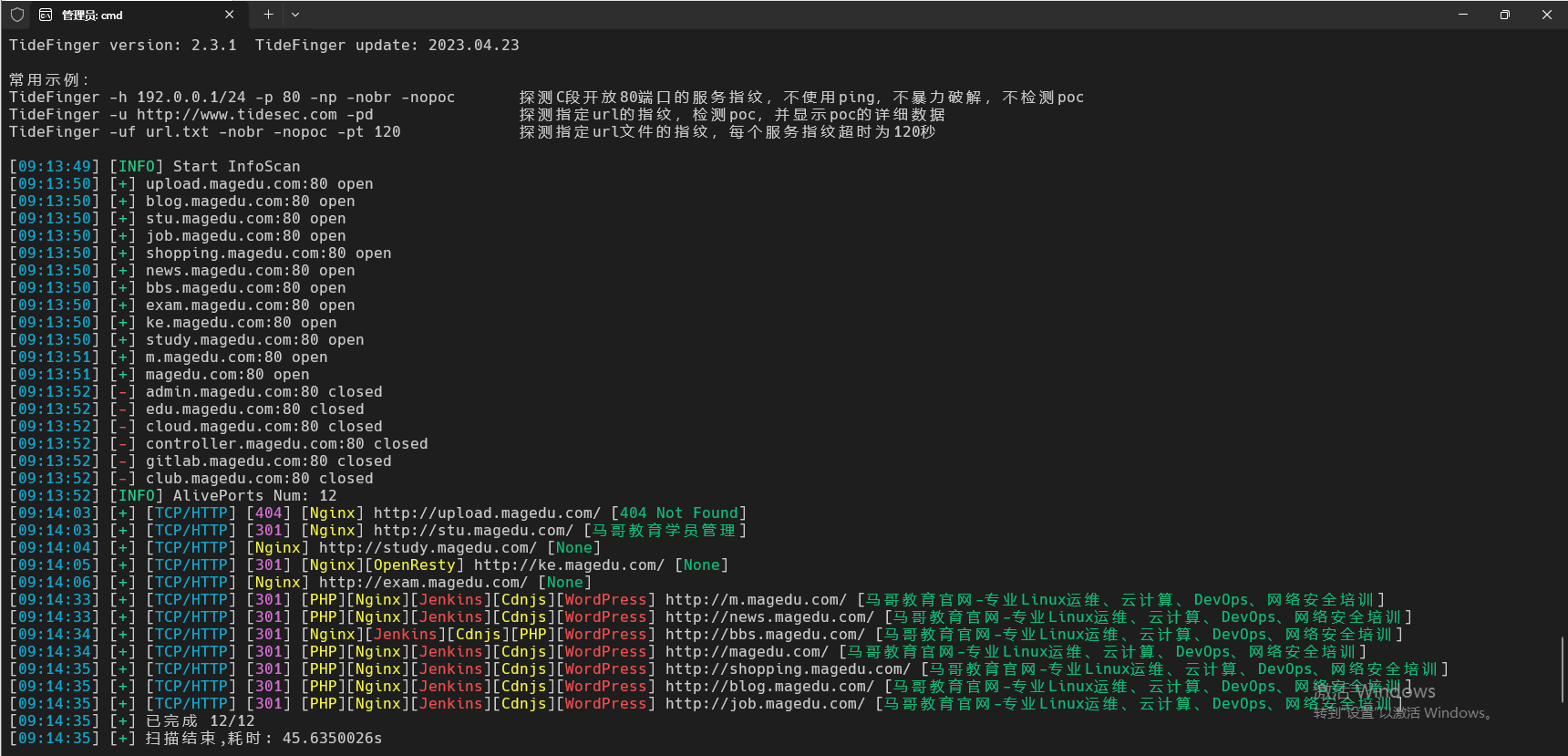Select the 管理员: cmd tab

click(x=137, y=15)
